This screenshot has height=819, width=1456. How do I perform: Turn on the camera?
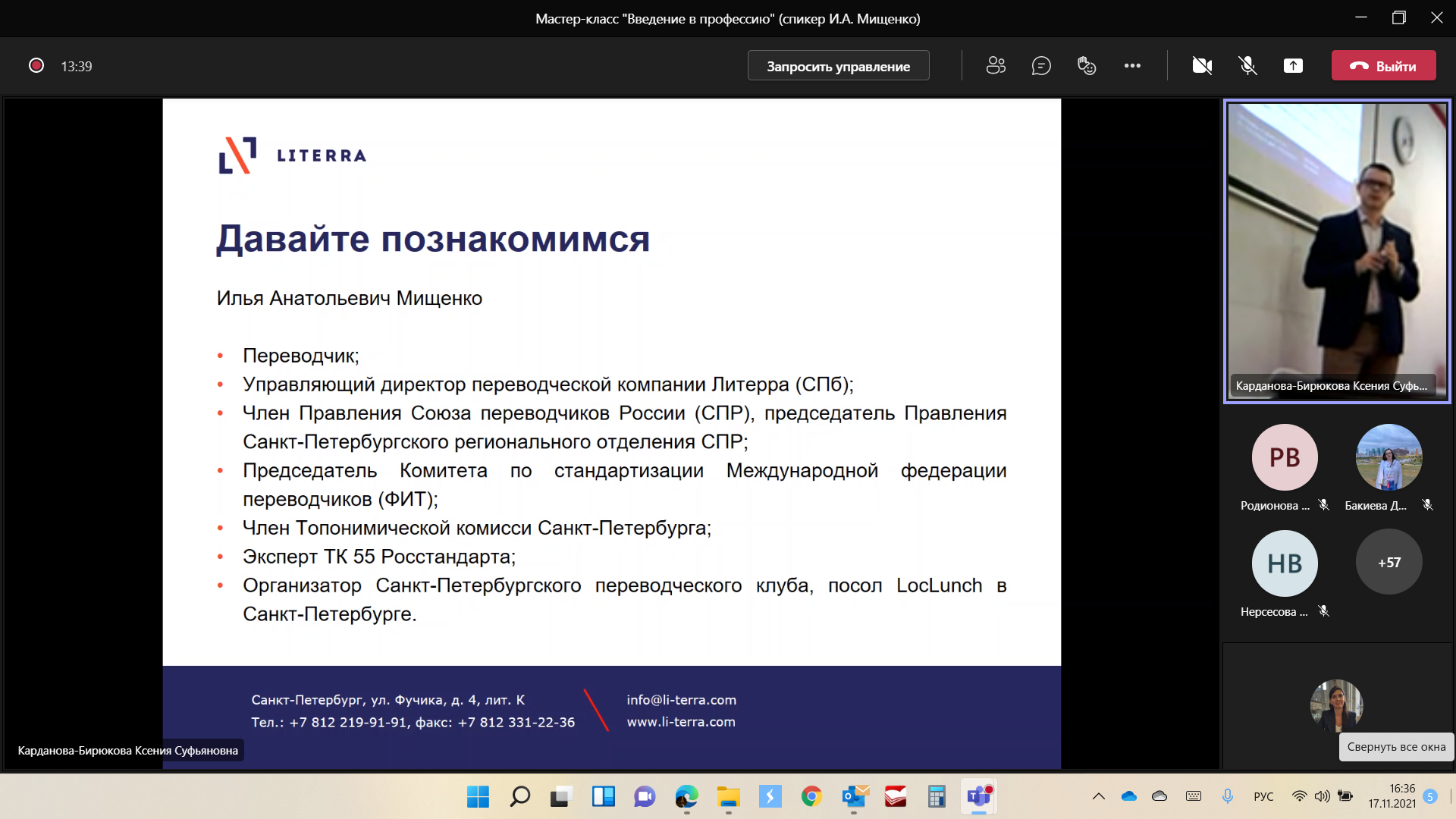[x=1201, y=66]
